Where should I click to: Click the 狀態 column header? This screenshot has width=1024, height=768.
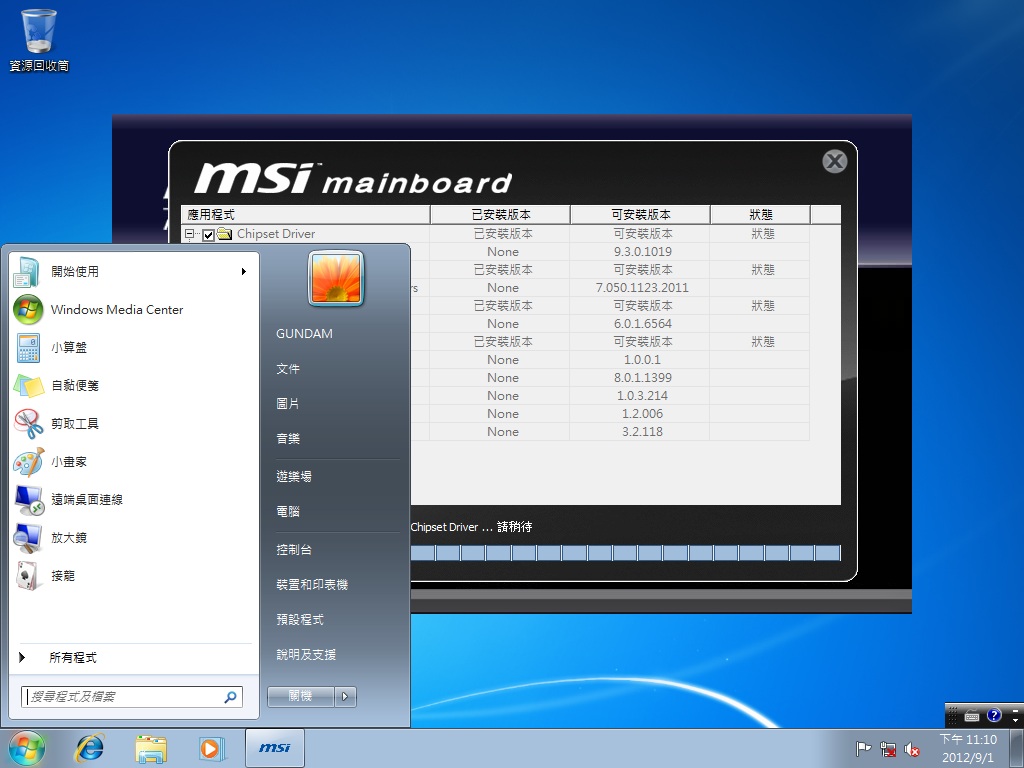coord(761,215)
